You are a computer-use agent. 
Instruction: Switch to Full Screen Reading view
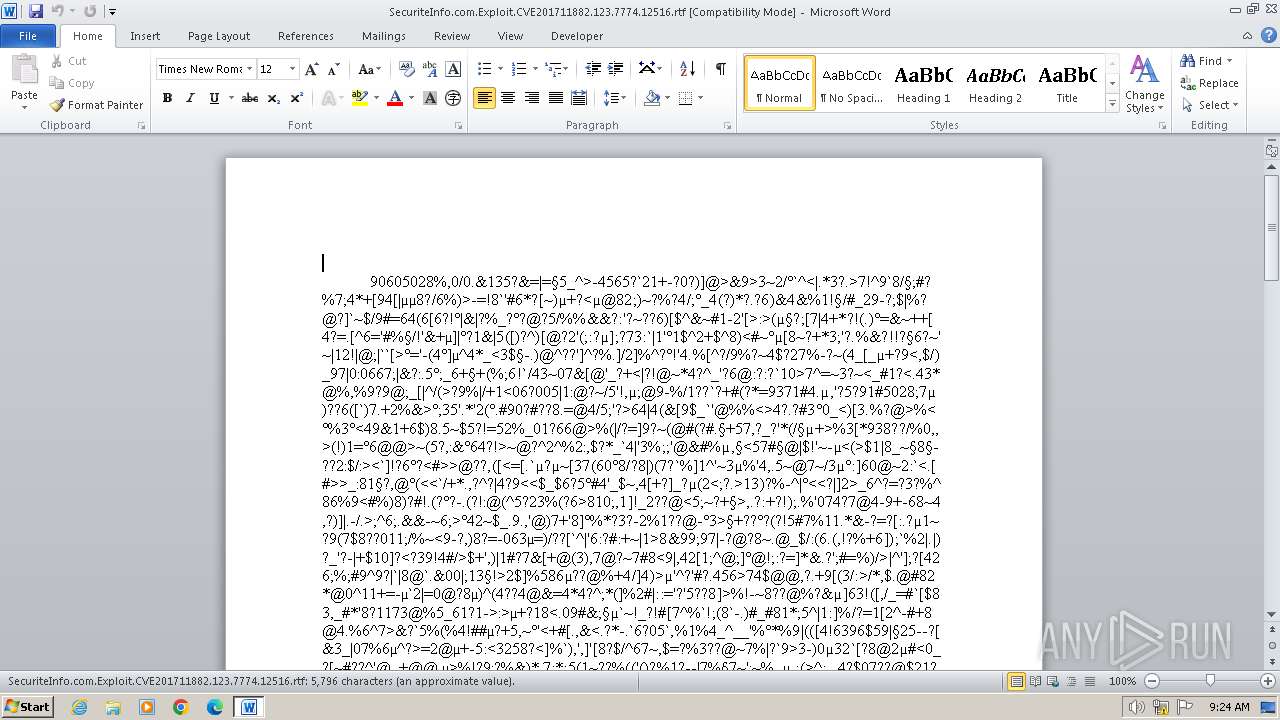(x=1035, y=681)
